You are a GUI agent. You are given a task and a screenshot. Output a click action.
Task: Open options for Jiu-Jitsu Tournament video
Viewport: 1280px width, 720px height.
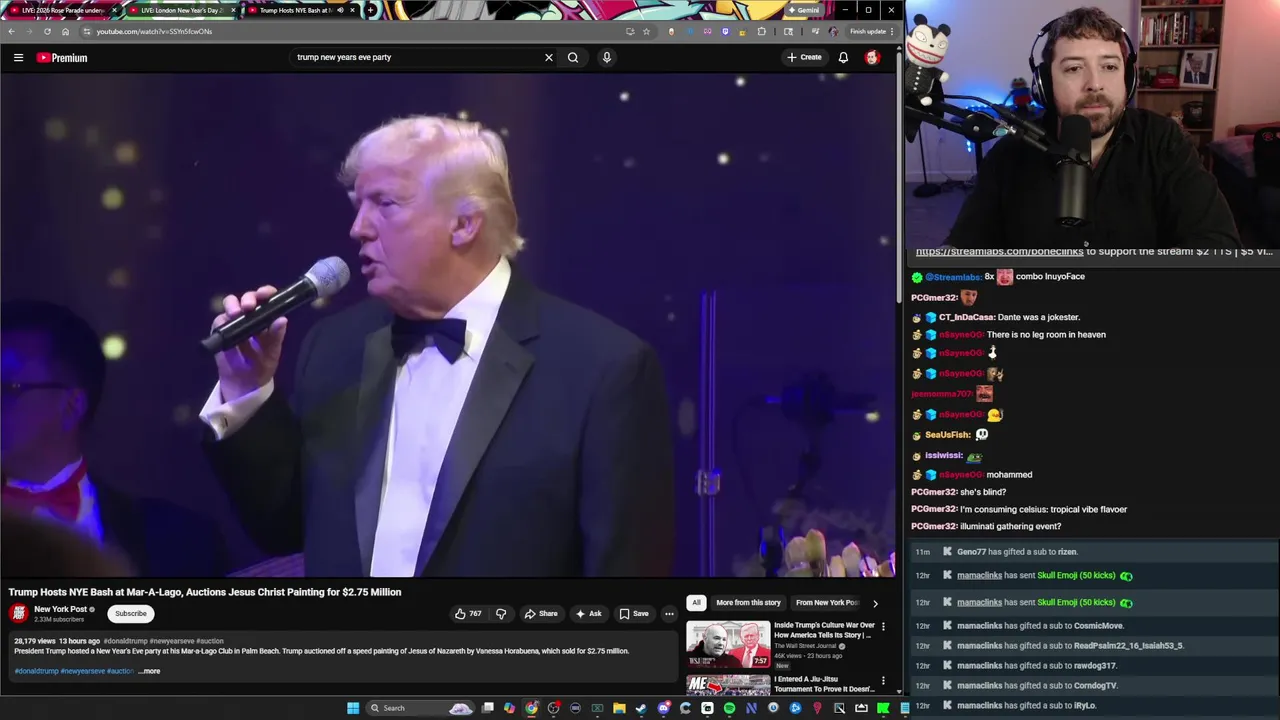[x=883, y=680]
